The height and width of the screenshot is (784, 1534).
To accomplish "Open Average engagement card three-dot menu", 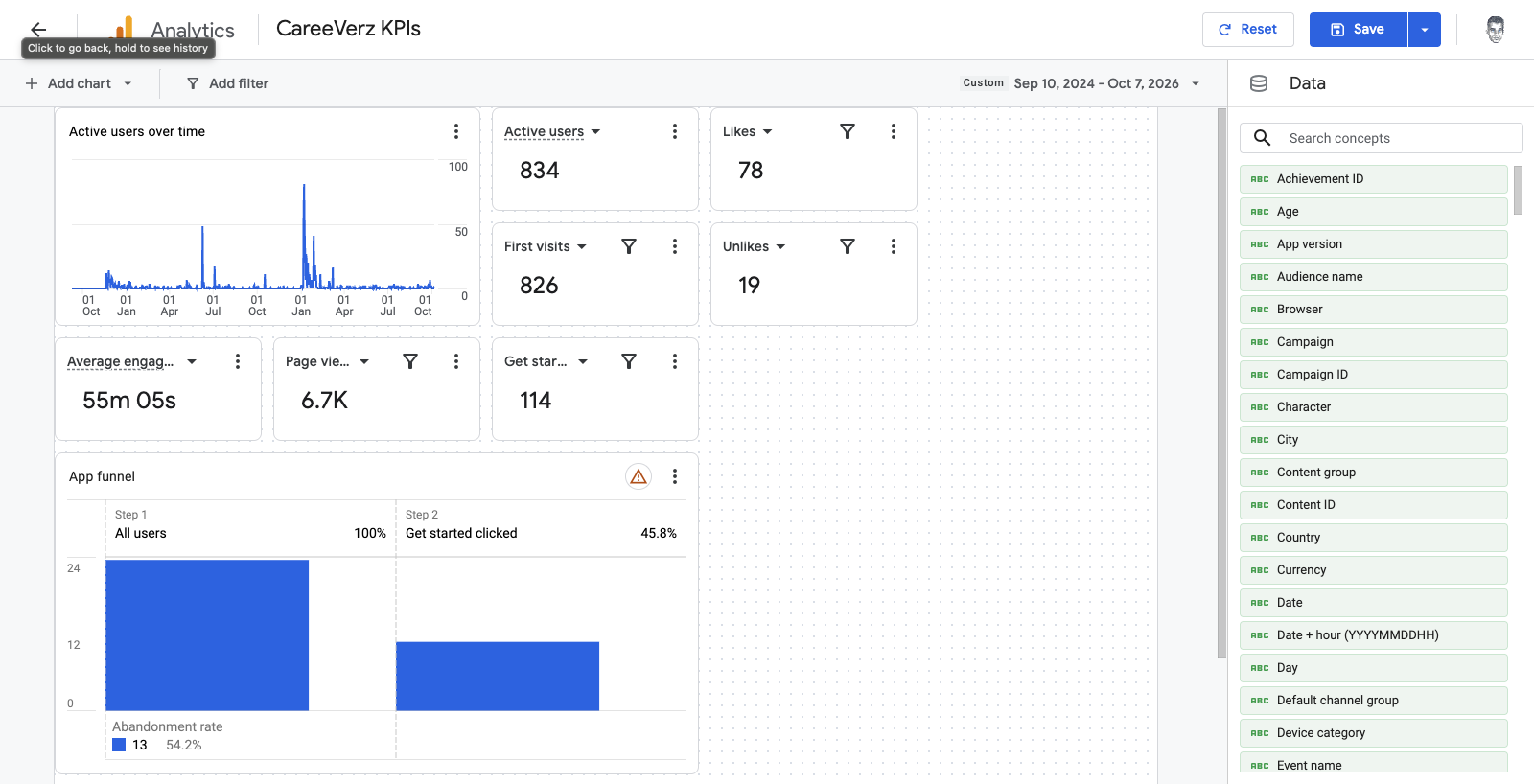I will (238, 361).
